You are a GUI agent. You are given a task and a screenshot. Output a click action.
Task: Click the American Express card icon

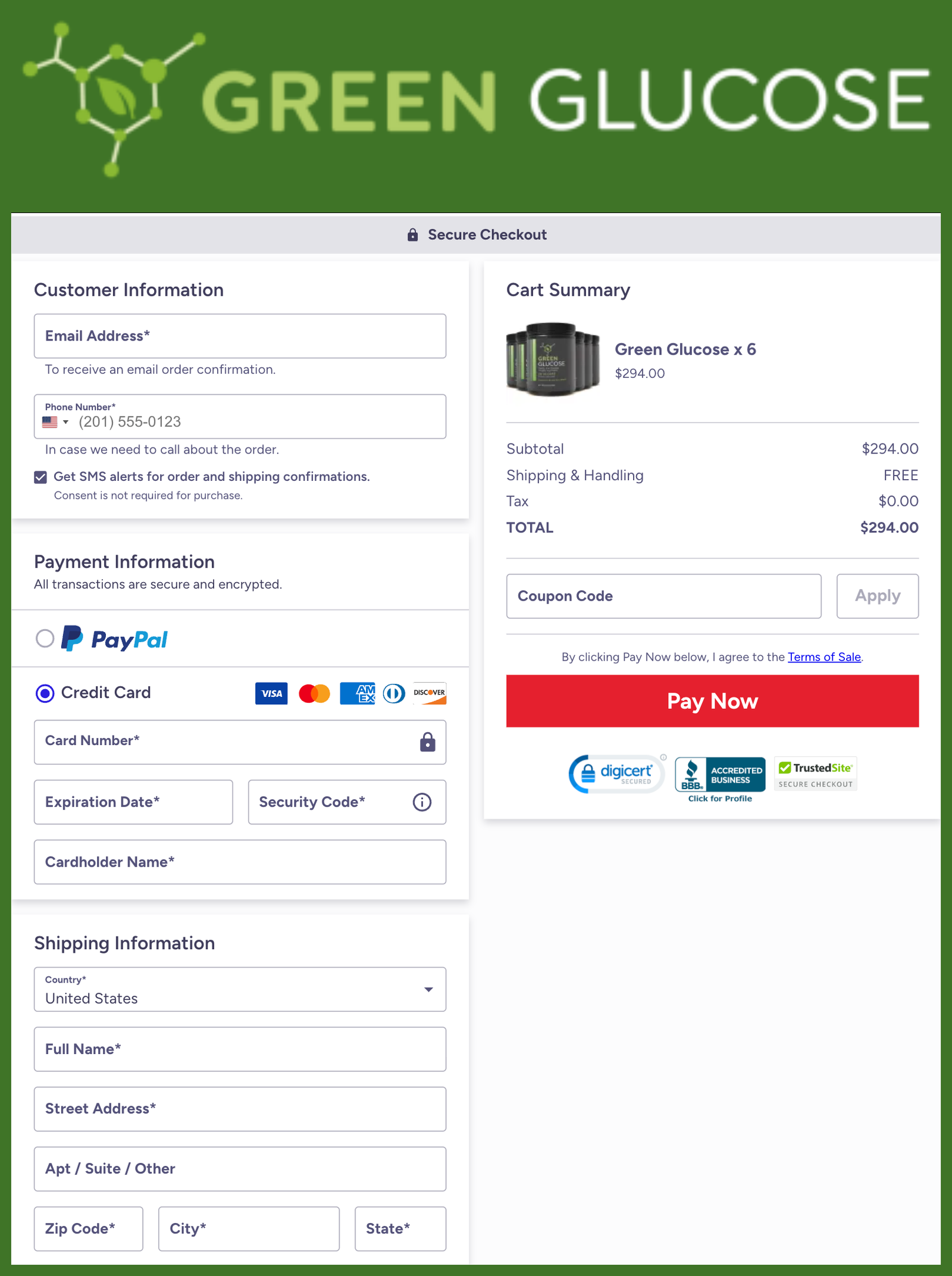(358, 693)
